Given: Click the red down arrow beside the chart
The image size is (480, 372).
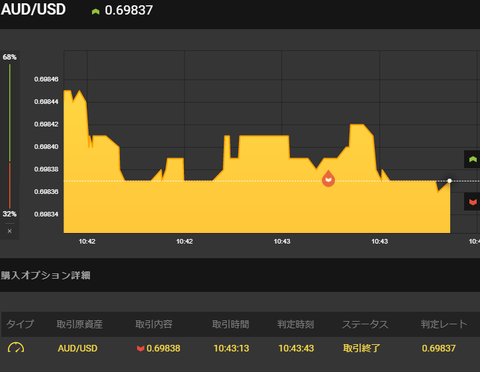Looking at the screenshot, I should (472, 202).
